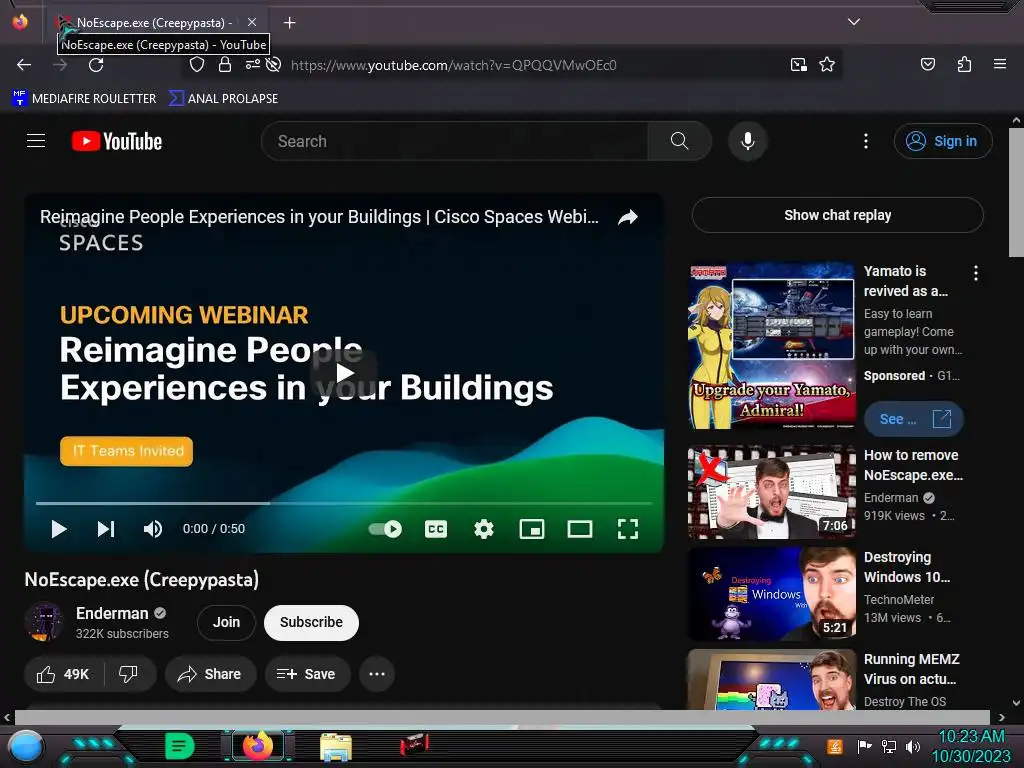The width and height of the screenshot is (1024, 768).
Task: Open Firefox from the taskbar
Action: 258,745
